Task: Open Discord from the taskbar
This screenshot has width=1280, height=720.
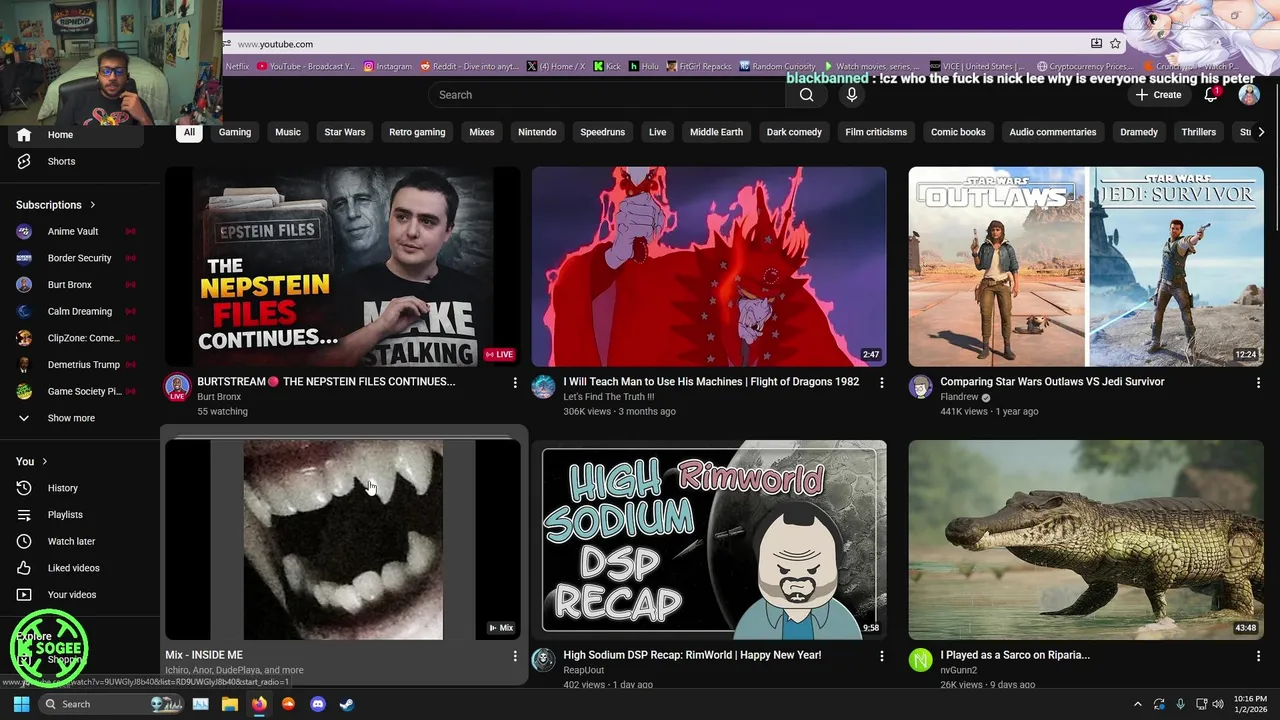Action: coord(318,704)
